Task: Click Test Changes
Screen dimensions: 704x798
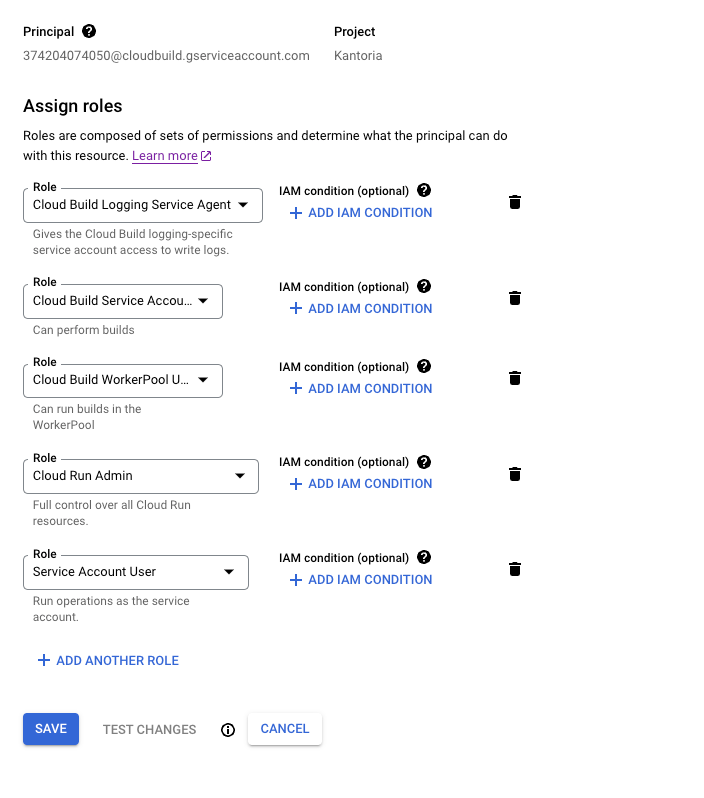Action: point(149,730)
